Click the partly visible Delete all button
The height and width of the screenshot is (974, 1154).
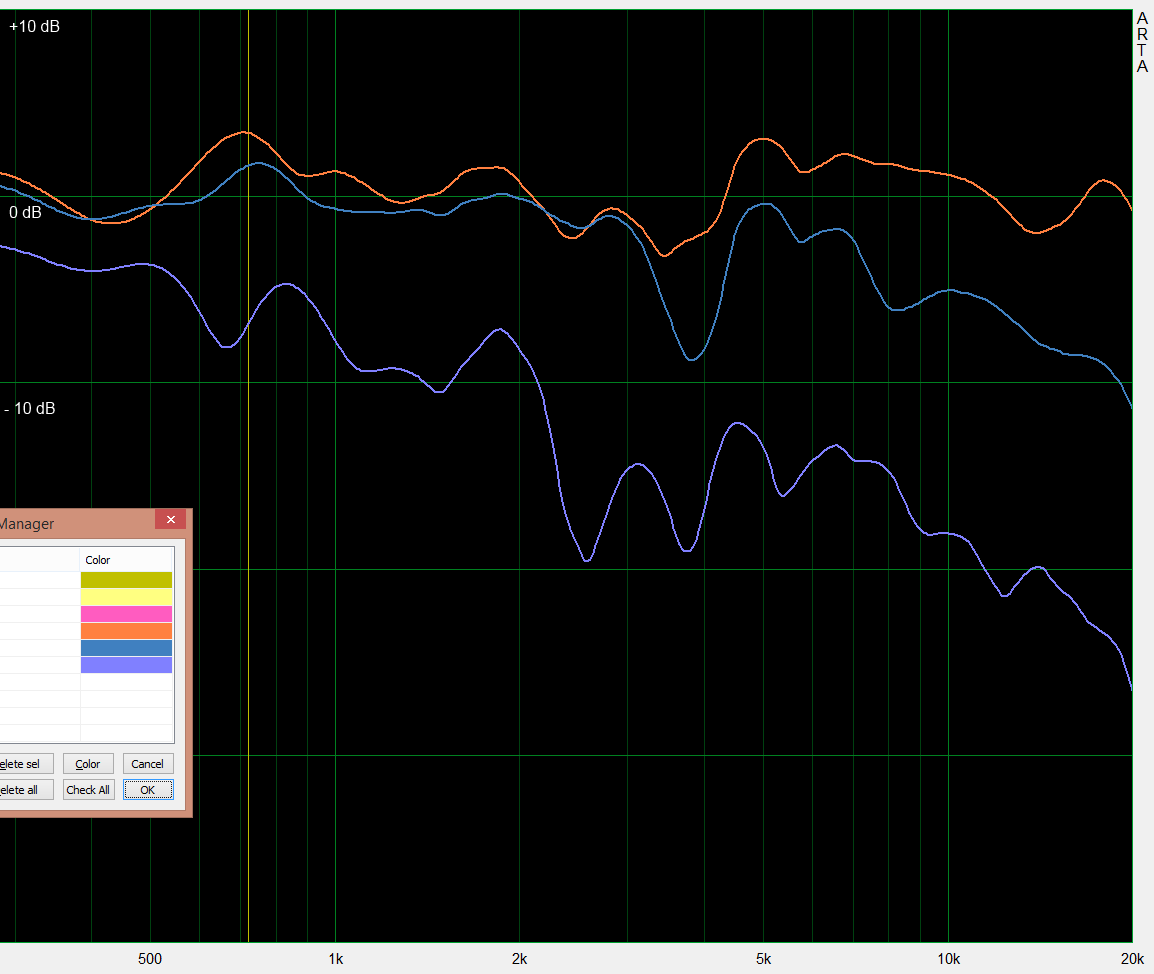pos(26,790)
